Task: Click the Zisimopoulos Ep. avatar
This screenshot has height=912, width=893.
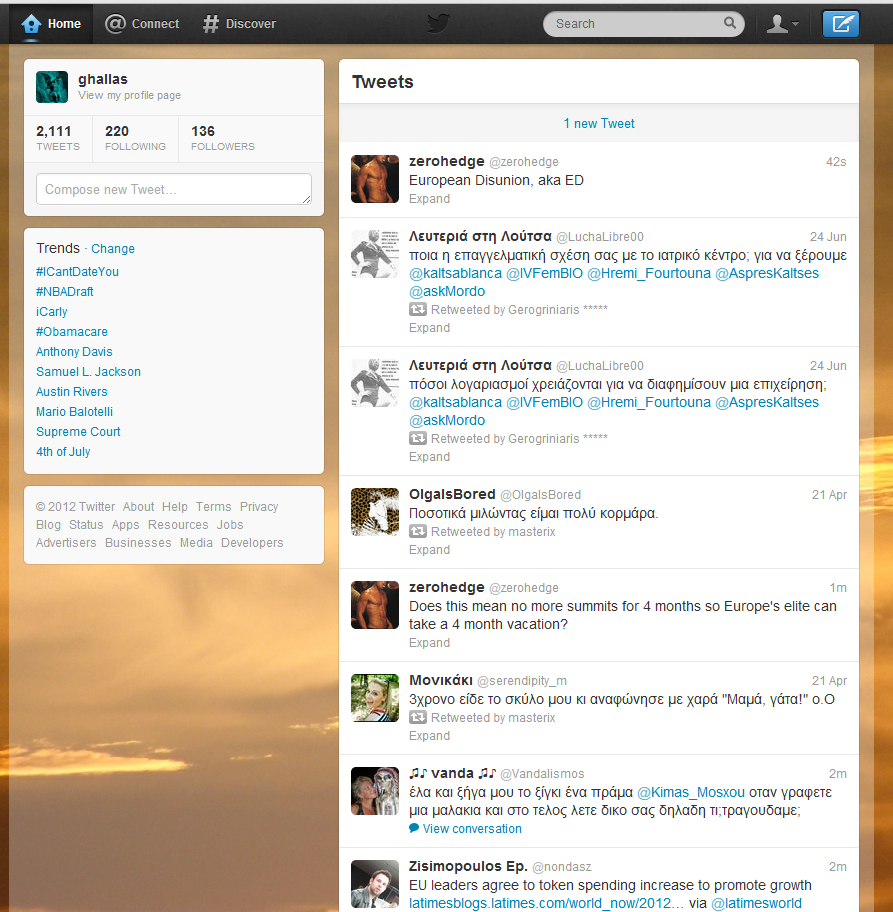Action: pos(375,884)
